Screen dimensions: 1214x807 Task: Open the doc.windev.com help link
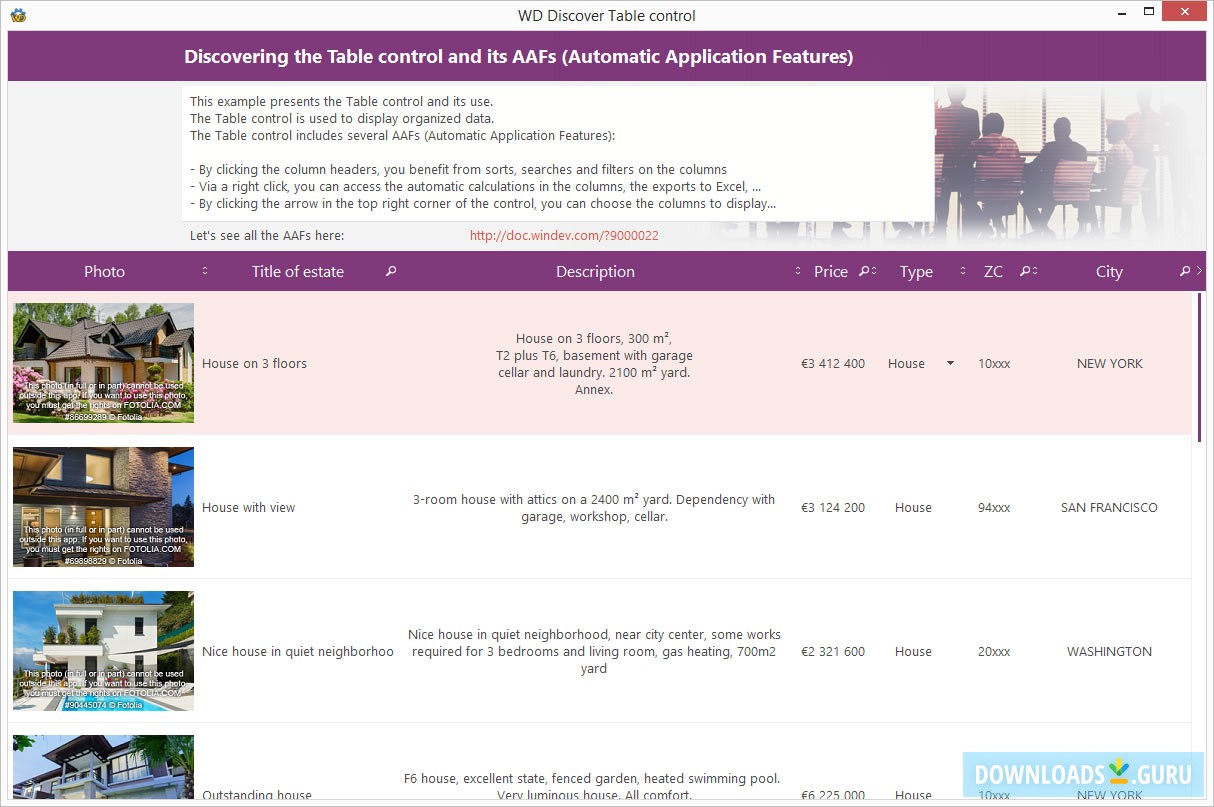pyautogui.click(x=564, y=236)
